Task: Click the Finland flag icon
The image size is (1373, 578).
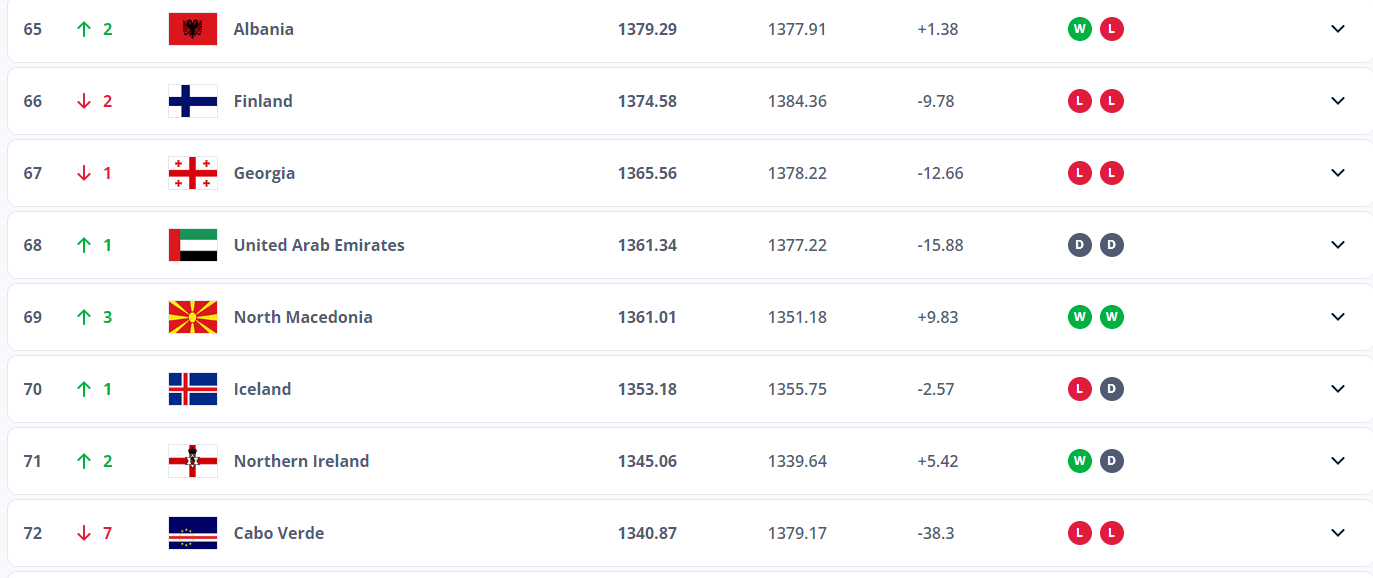Action: 193,101
